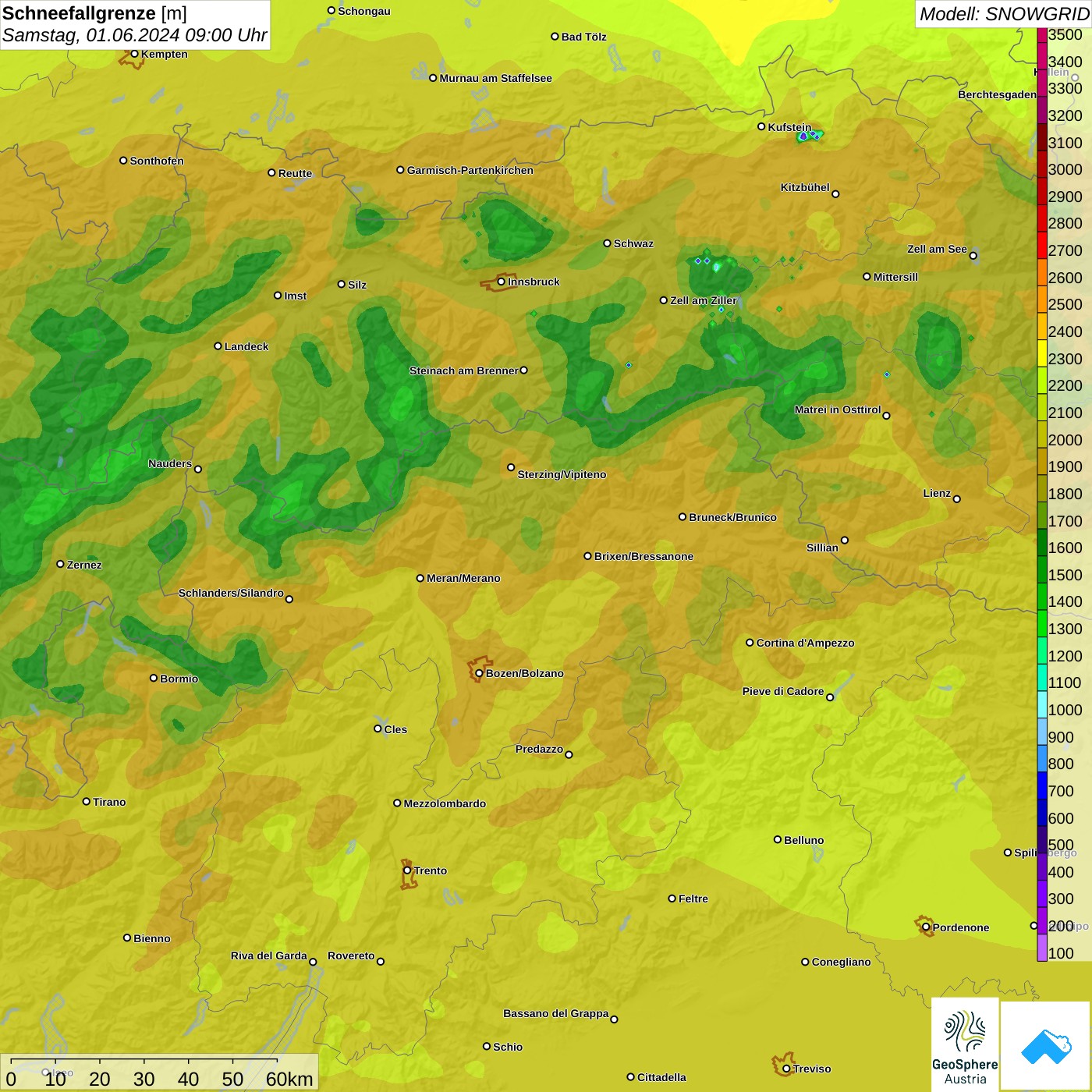Click the Sillian marker circle
This screenshot has height=1092, width=1092.
point(845,540)
